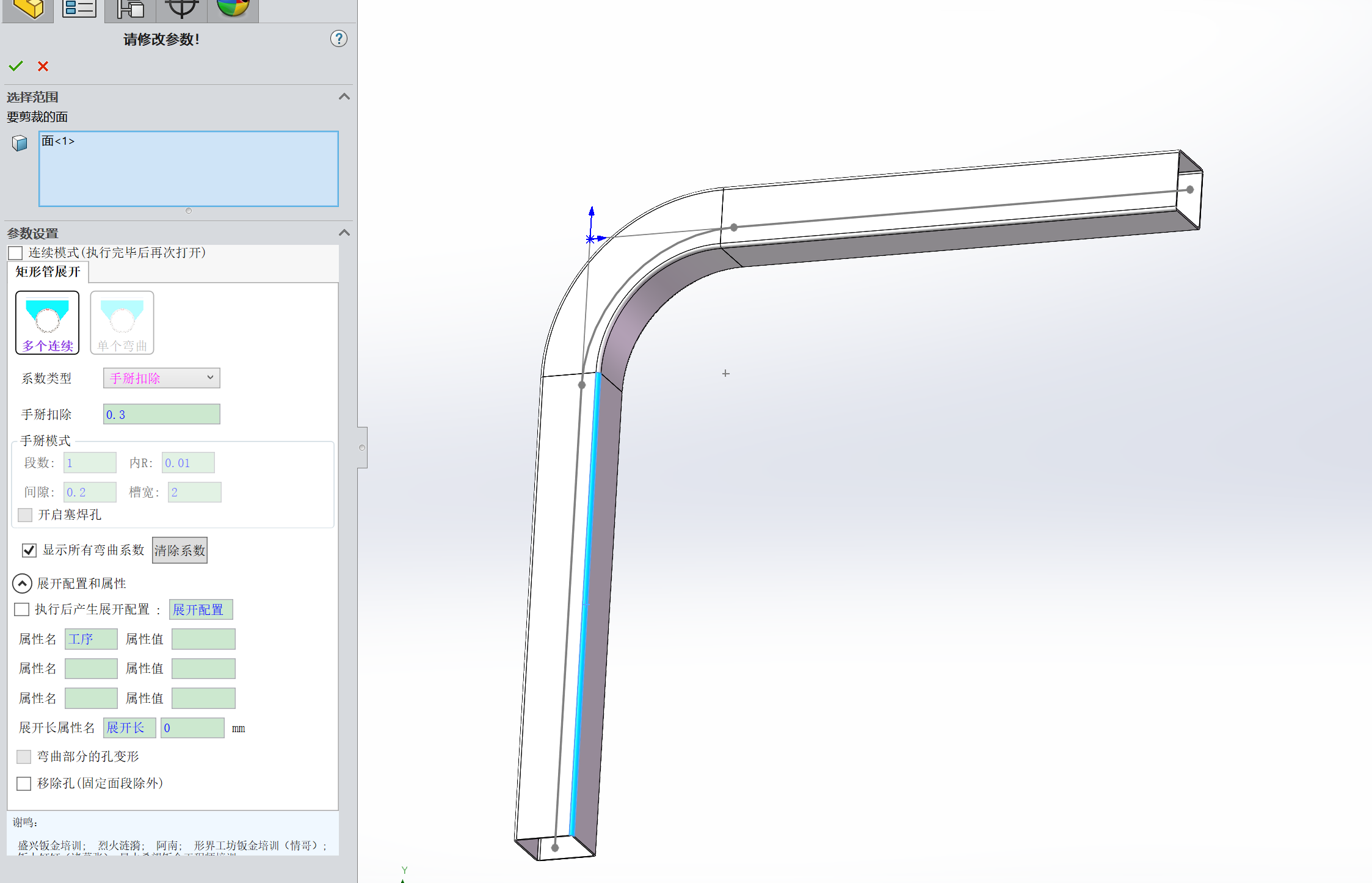
Task: Click the 清除系数 button
Action: 180,550
